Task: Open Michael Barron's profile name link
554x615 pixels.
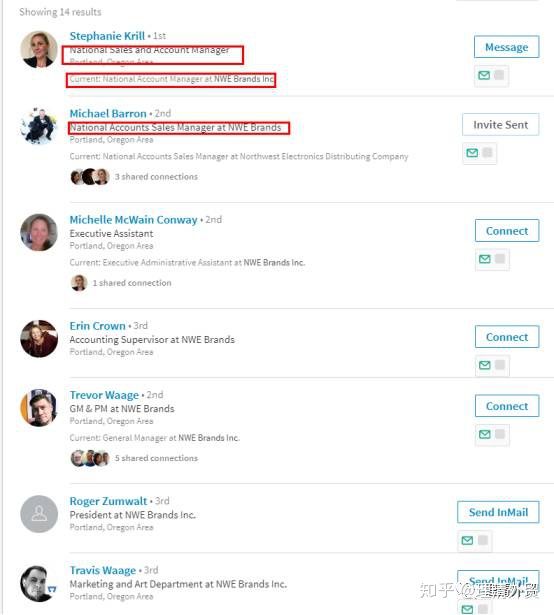Action: pyautogui.click(x=108, y=114)
